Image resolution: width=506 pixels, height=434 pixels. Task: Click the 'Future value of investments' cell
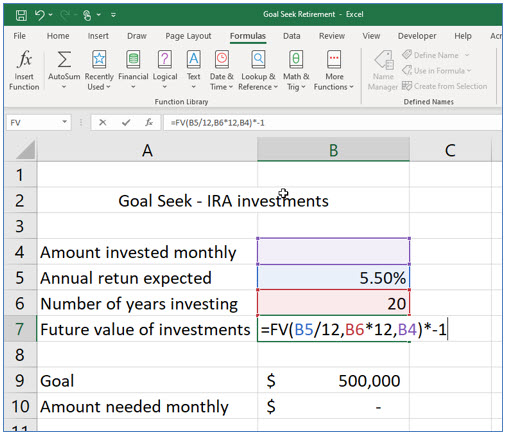pos(147,329)
